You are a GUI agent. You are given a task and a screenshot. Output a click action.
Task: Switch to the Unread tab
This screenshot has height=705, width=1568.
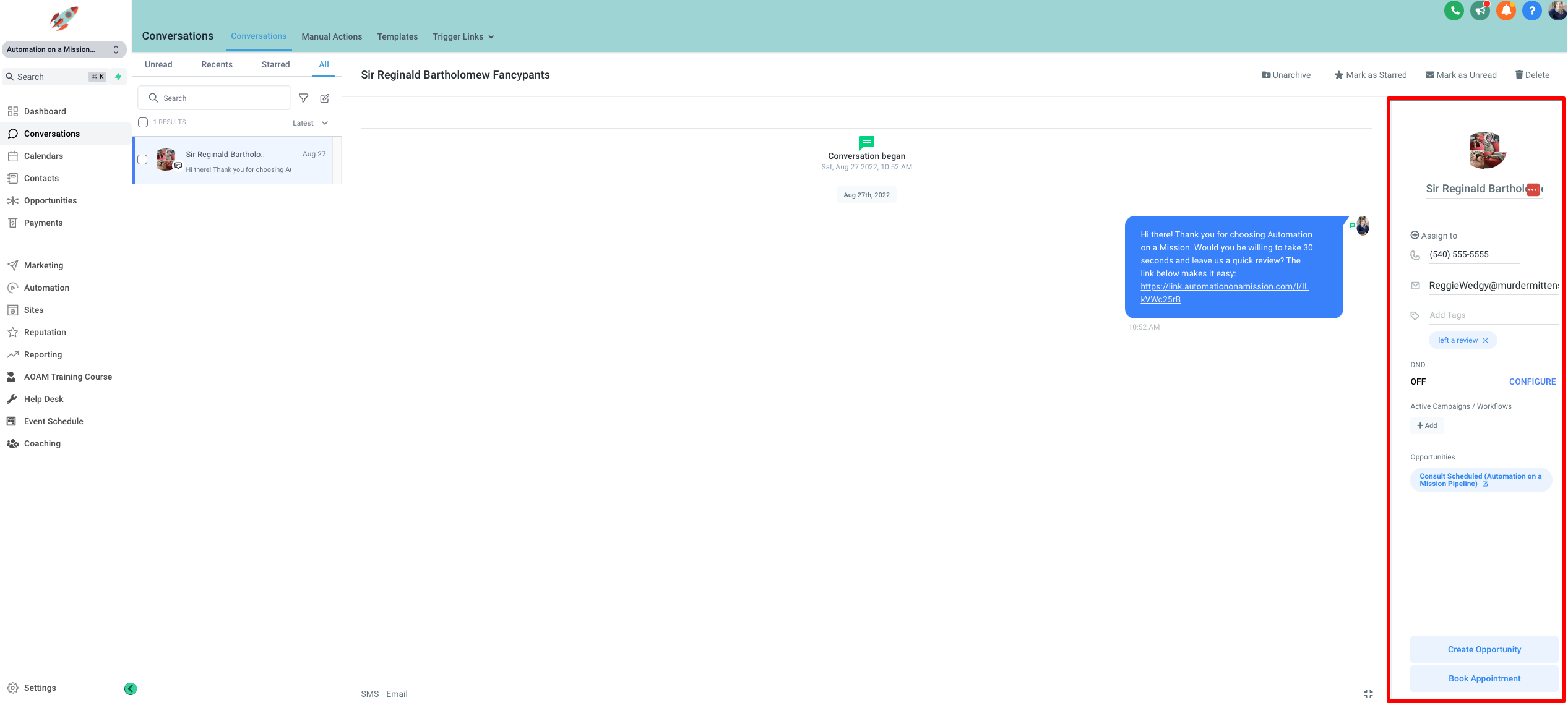(158, 64)
